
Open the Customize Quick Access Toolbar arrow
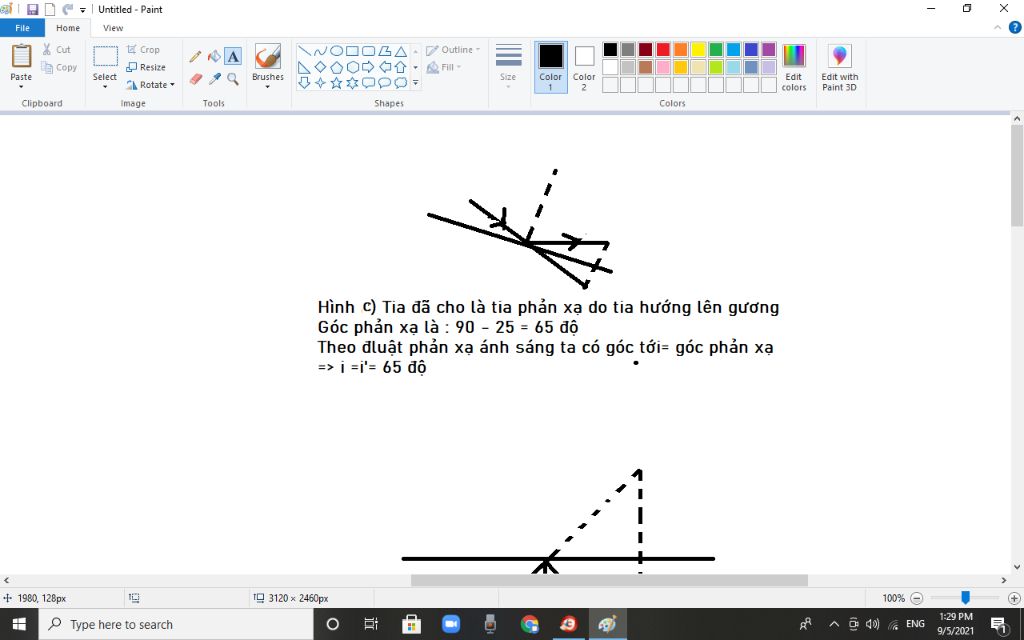(83, 10)
